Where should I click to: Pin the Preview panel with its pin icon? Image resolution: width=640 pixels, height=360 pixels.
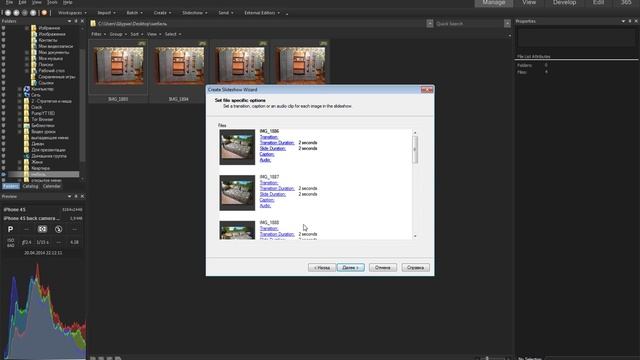coord(76,196)
